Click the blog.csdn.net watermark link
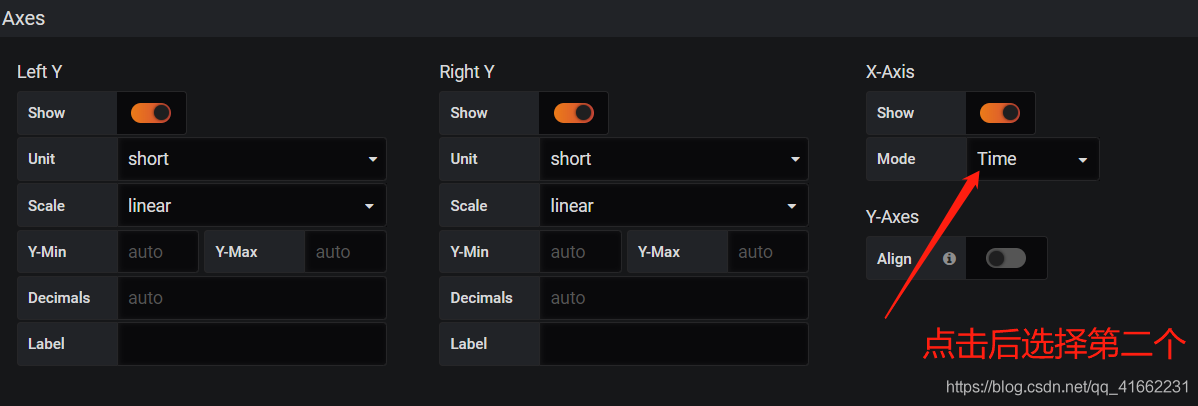1198x406 pixels. pyautogui.click(x=1067, y=386)
